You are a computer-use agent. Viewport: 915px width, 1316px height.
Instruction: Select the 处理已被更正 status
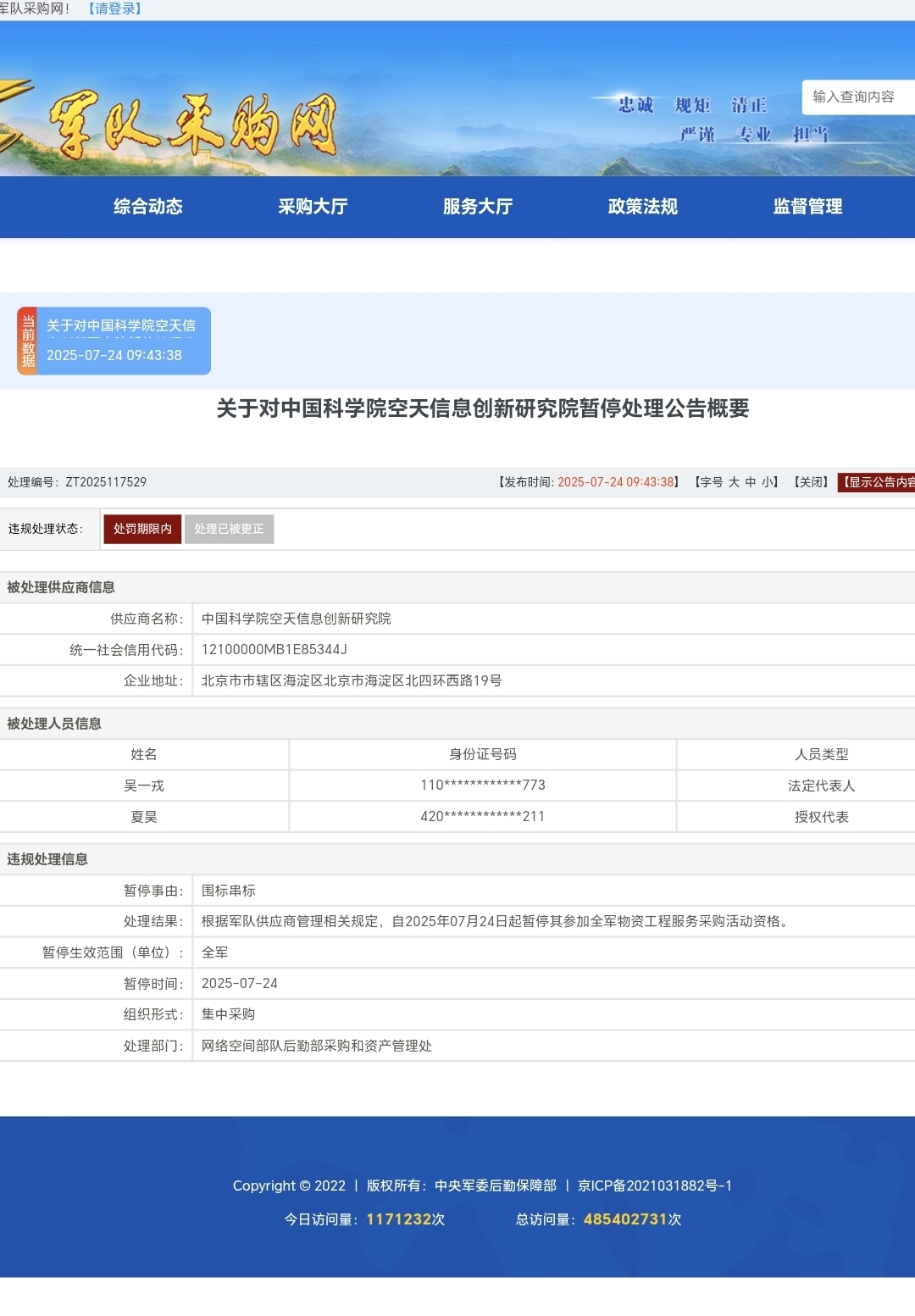click(229, 529)
